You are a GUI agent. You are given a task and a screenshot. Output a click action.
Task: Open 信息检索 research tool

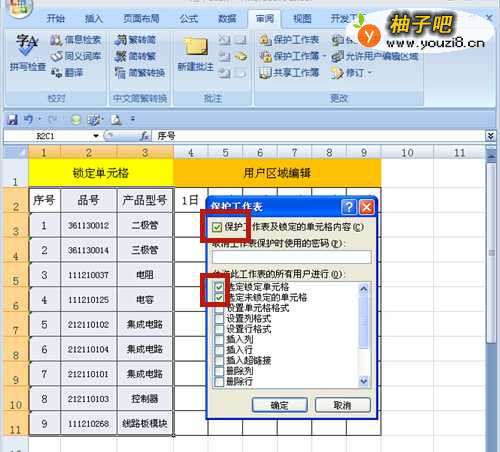(56, 40)
